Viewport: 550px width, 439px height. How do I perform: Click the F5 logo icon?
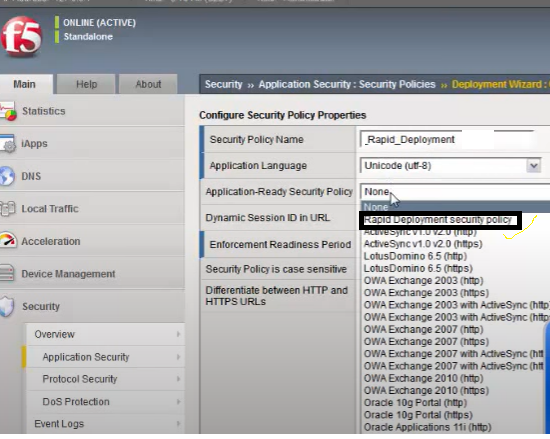pos(21,36)
